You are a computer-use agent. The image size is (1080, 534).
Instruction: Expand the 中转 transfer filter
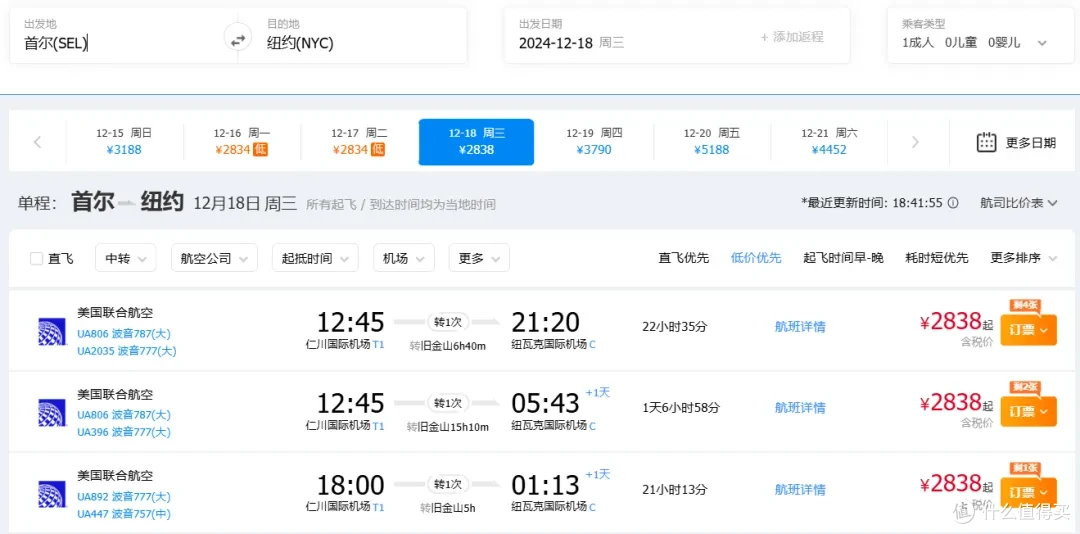pos(125,258)
